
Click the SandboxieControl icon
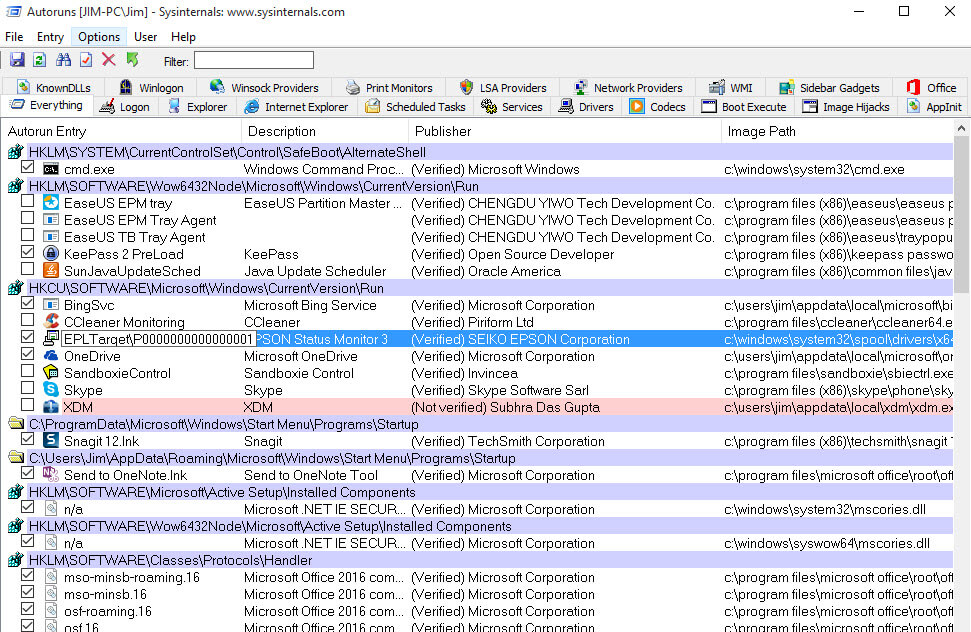[x=51, y=373]
